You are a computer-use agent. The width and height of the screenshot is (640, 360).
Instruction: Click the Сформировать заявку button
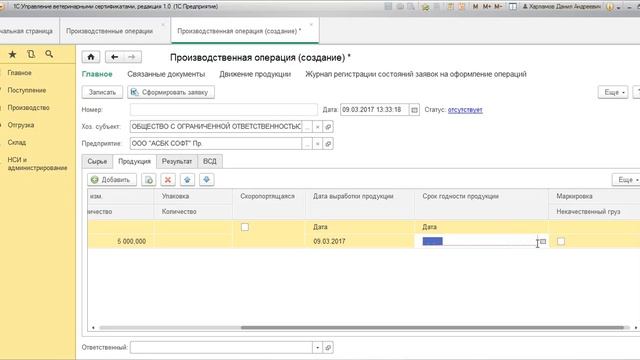point(171,92)
